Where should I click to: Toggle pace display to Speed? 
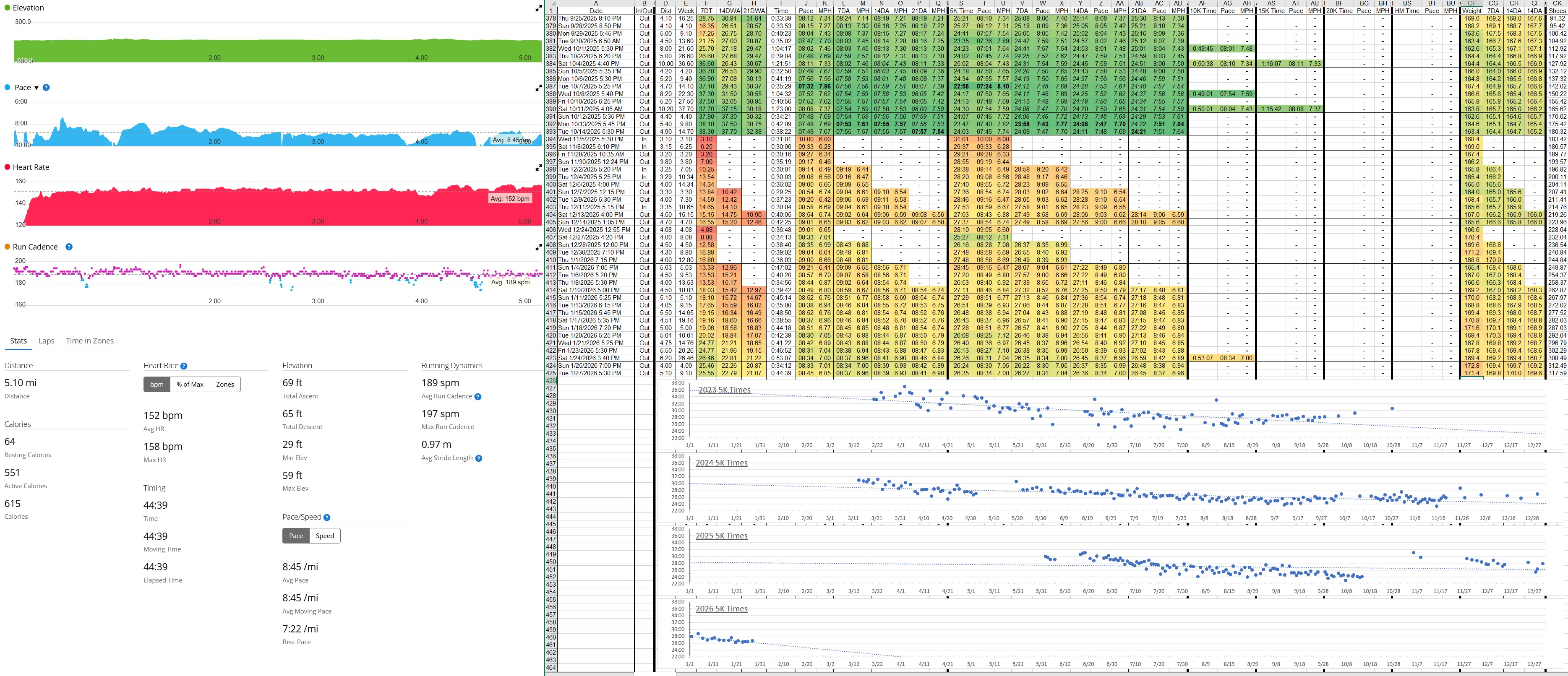[324, 536]
